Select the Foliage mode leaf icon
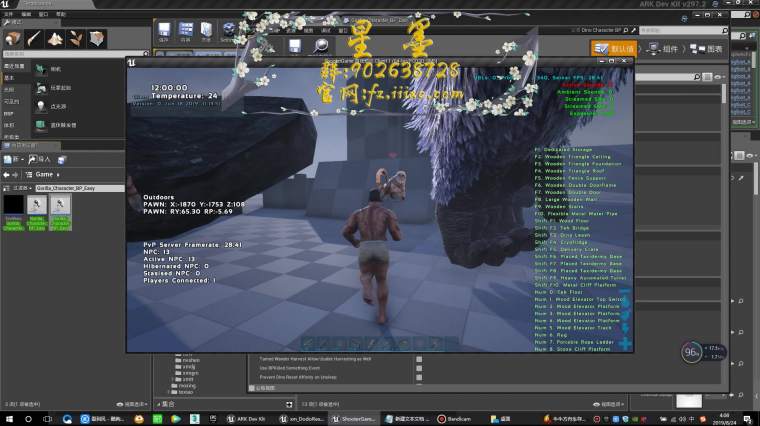Image resolution: width=760 pixels, height=426 pixels. 76,38
